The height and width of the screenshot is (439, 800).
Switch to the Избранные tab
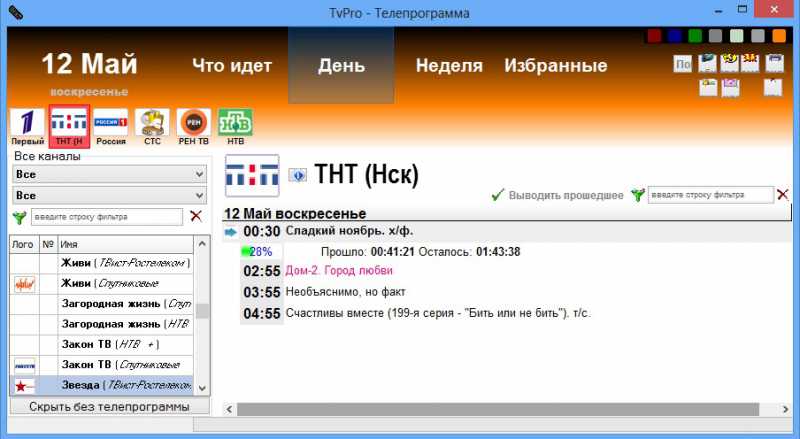pos(556,65)
